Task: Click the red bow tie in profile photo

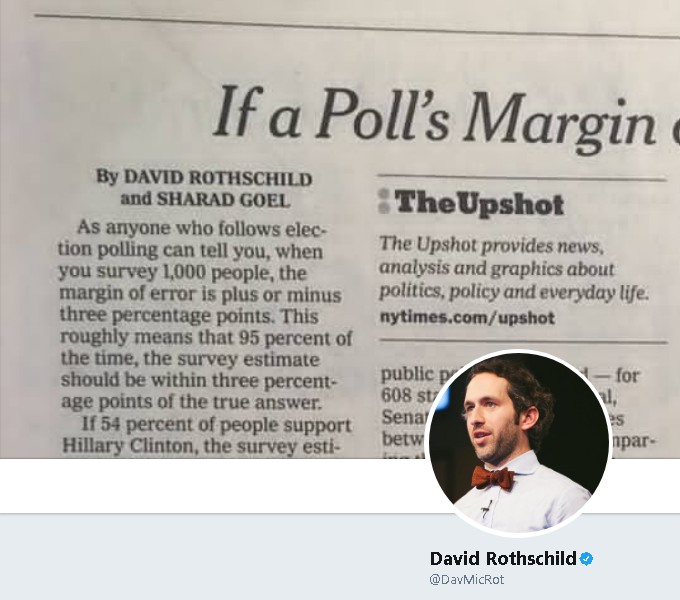Action: 493,478
